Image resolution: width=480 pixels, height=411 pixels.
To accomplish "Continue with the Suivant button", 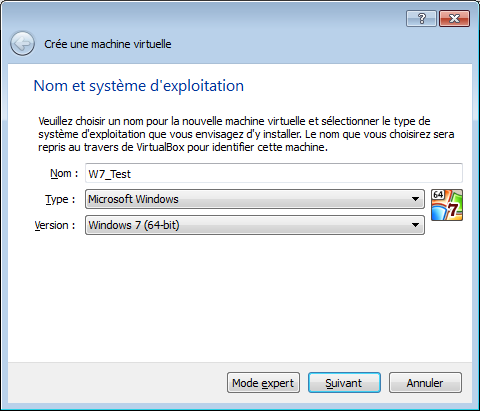I will 344,383.
